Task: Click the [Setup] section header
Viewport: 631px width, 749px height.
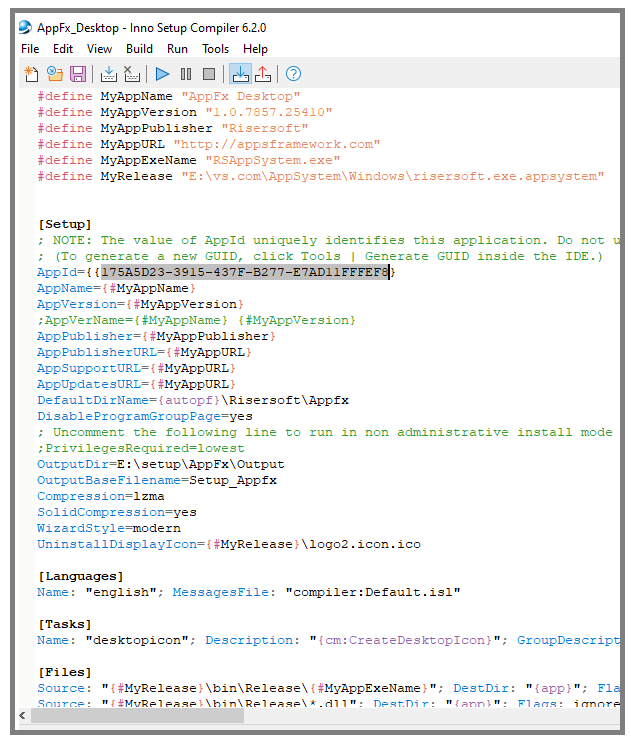Action: coord(64,225)
